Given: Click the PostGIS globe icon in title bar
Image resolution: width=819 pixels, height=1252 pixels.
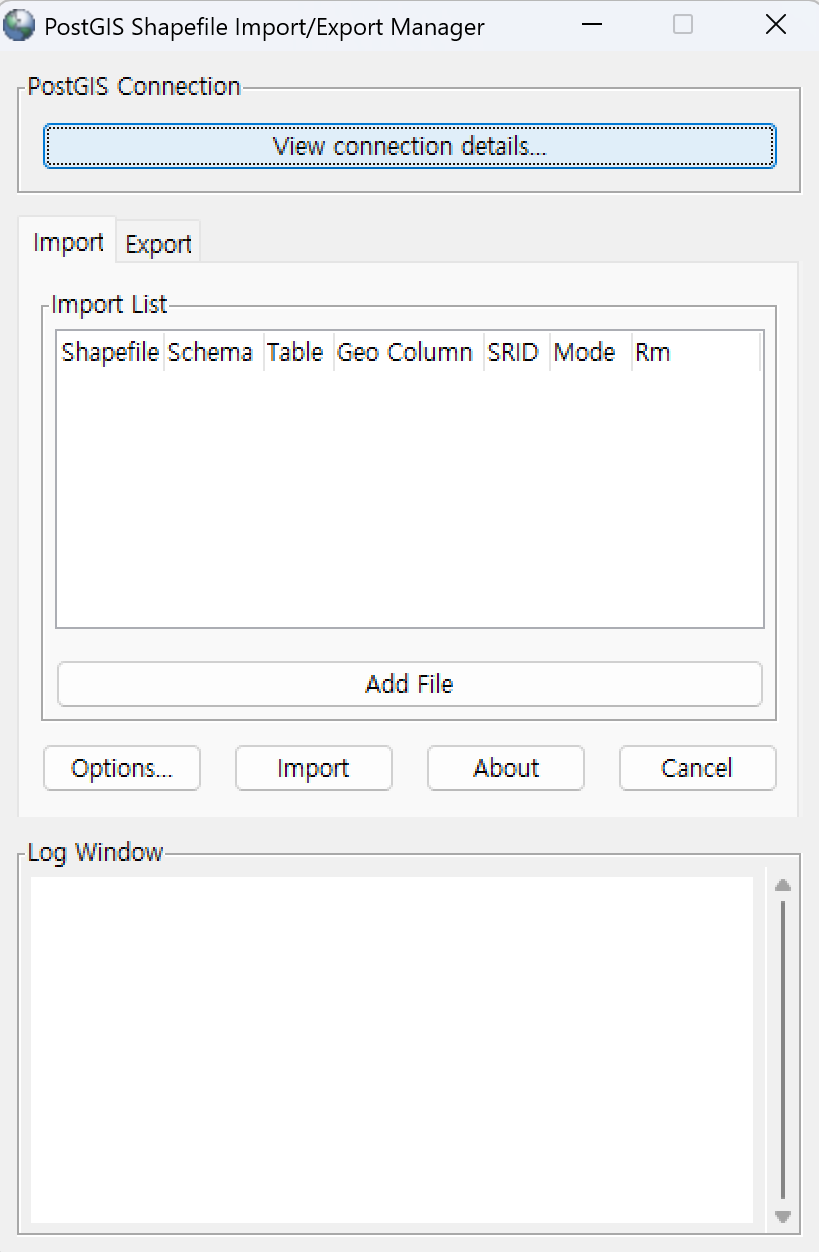Looking at the screenshot, I should tap(19, 26).
